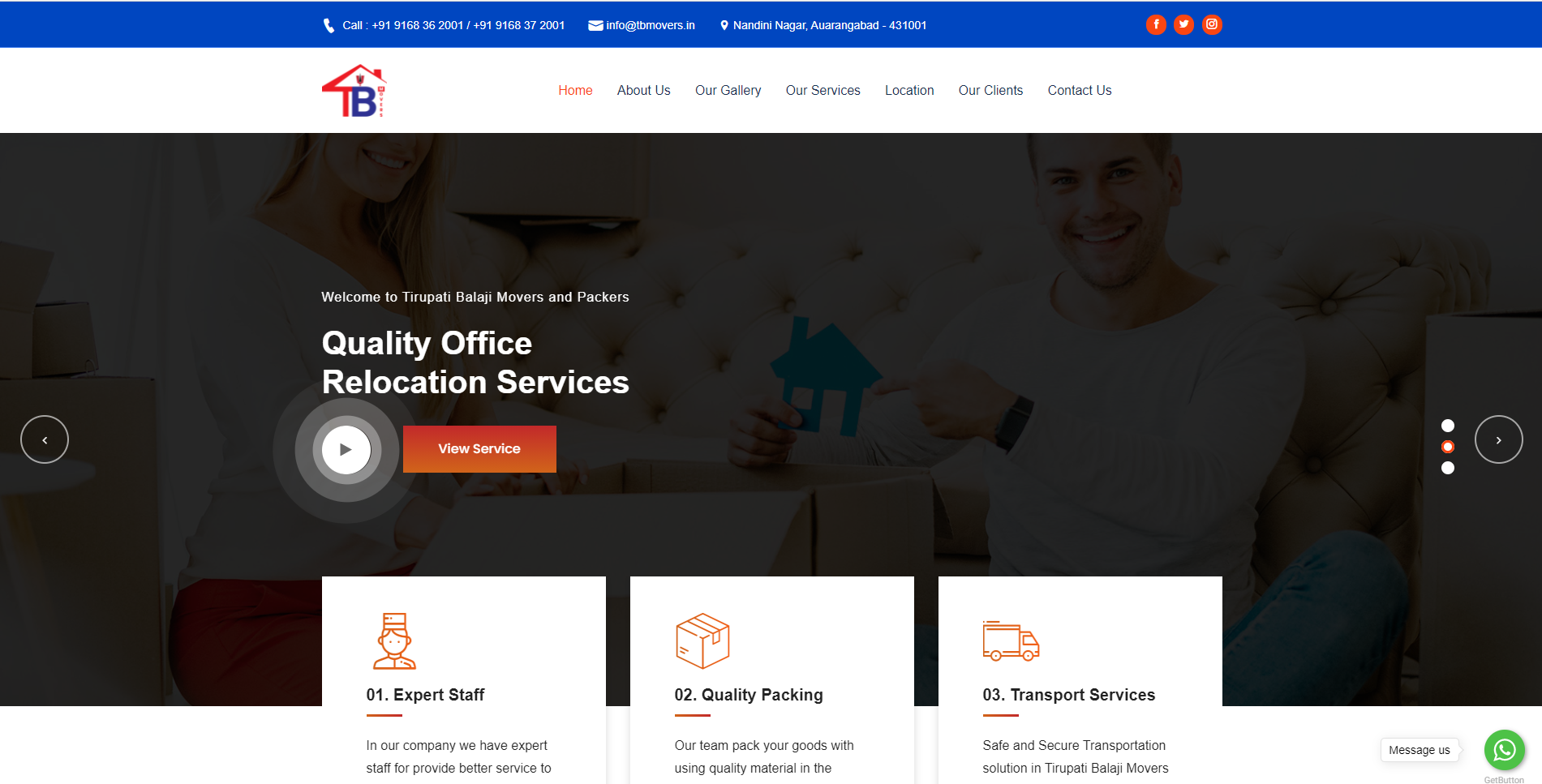
Task: Click the envelope email icon
Action: point(595,25)
